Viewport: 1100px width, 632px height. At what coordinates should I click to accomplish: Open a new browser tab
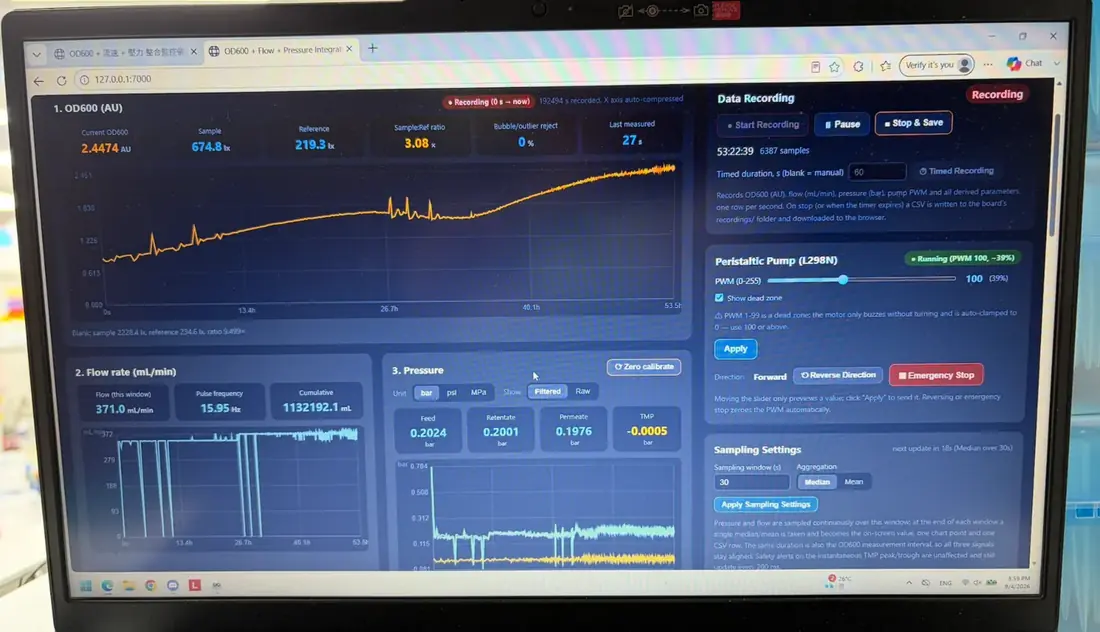pos(373,48)
